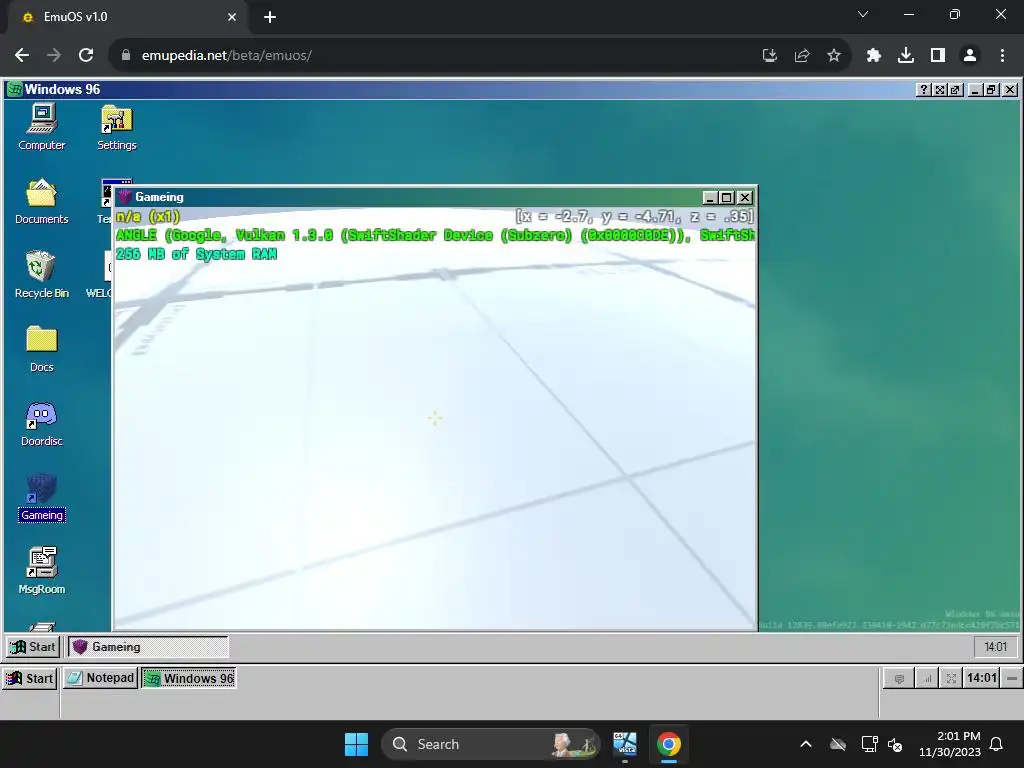The height and width of the screenshot is (768, 1024).
Task: Click the Windows 96 window fullscreen button
Action: coord(940,89)
